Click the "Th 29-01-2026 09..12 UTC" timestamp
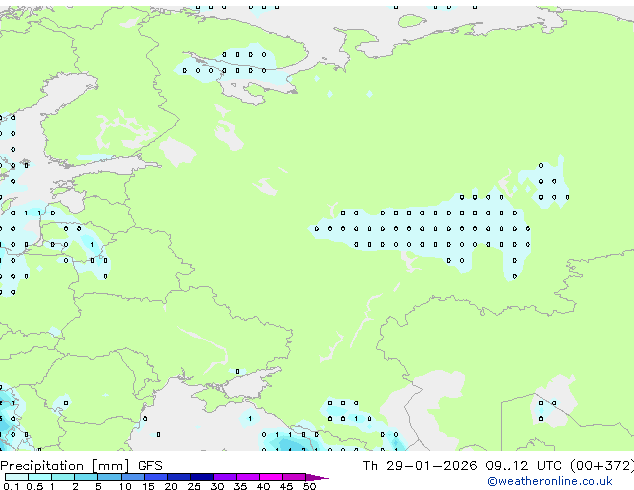 point(464,466)
